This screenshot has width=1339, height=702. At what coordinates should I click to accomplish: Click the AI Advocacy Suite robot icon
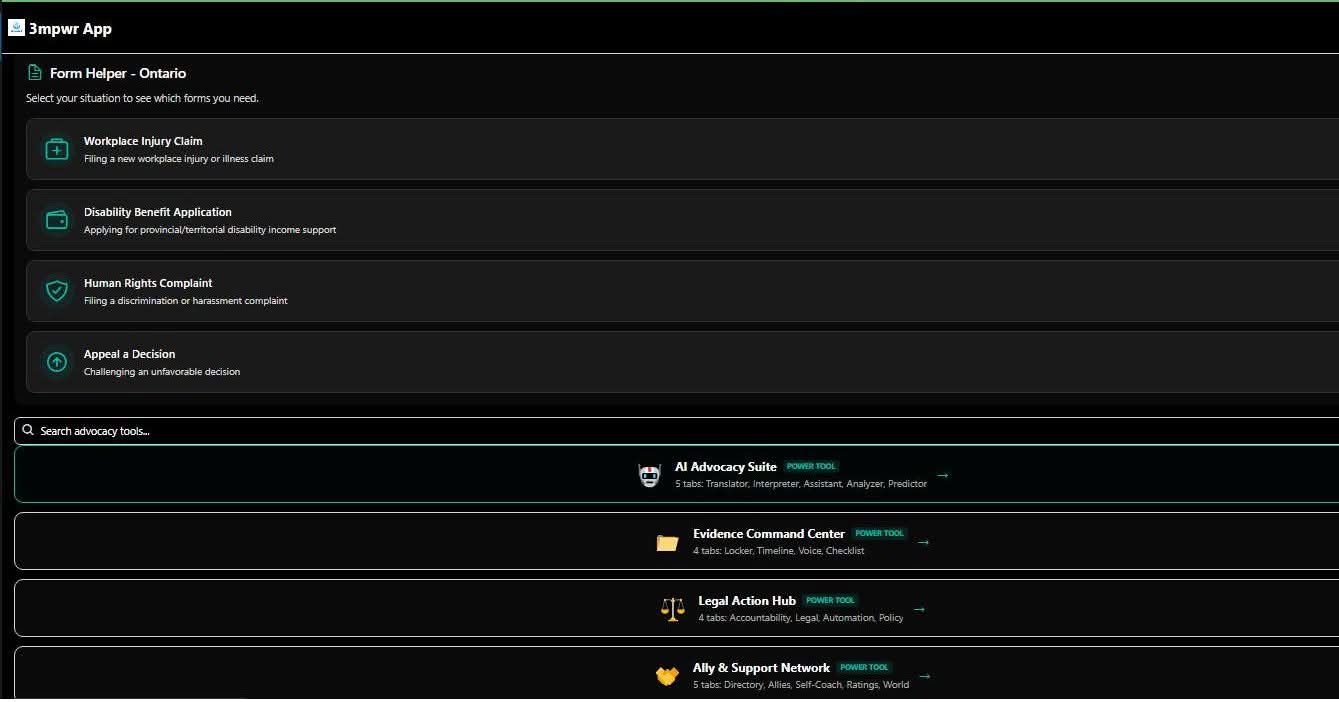tap(650, 475)
